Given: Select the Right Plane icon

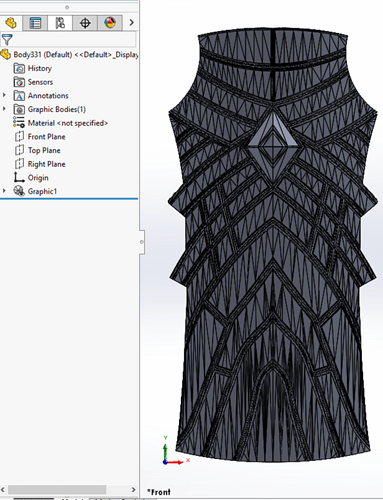Looking at the screenshot, I should click(x=19, y=164).
